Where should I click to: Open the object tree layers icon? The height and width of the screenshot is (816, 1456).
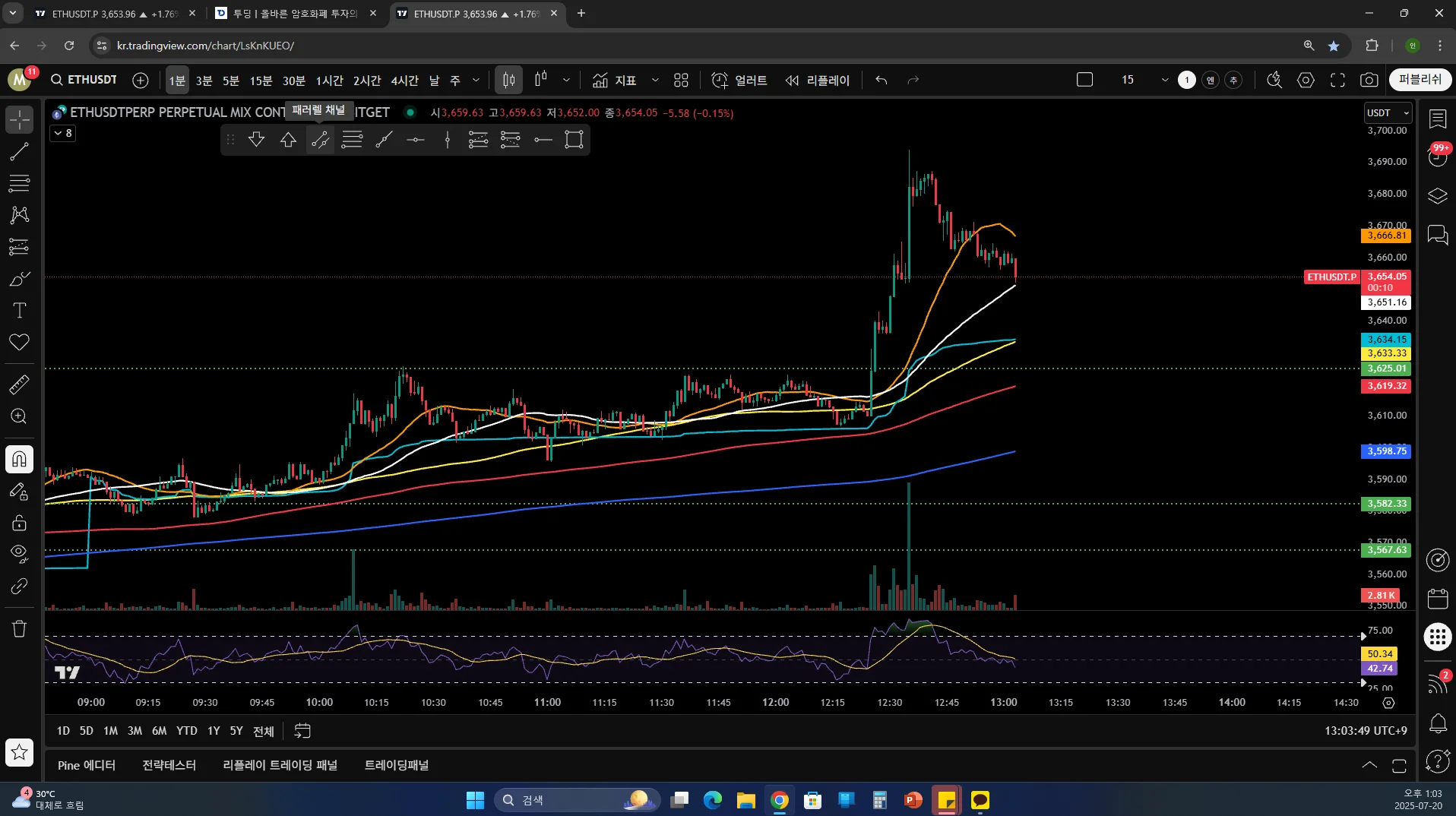coord(1438,196)
